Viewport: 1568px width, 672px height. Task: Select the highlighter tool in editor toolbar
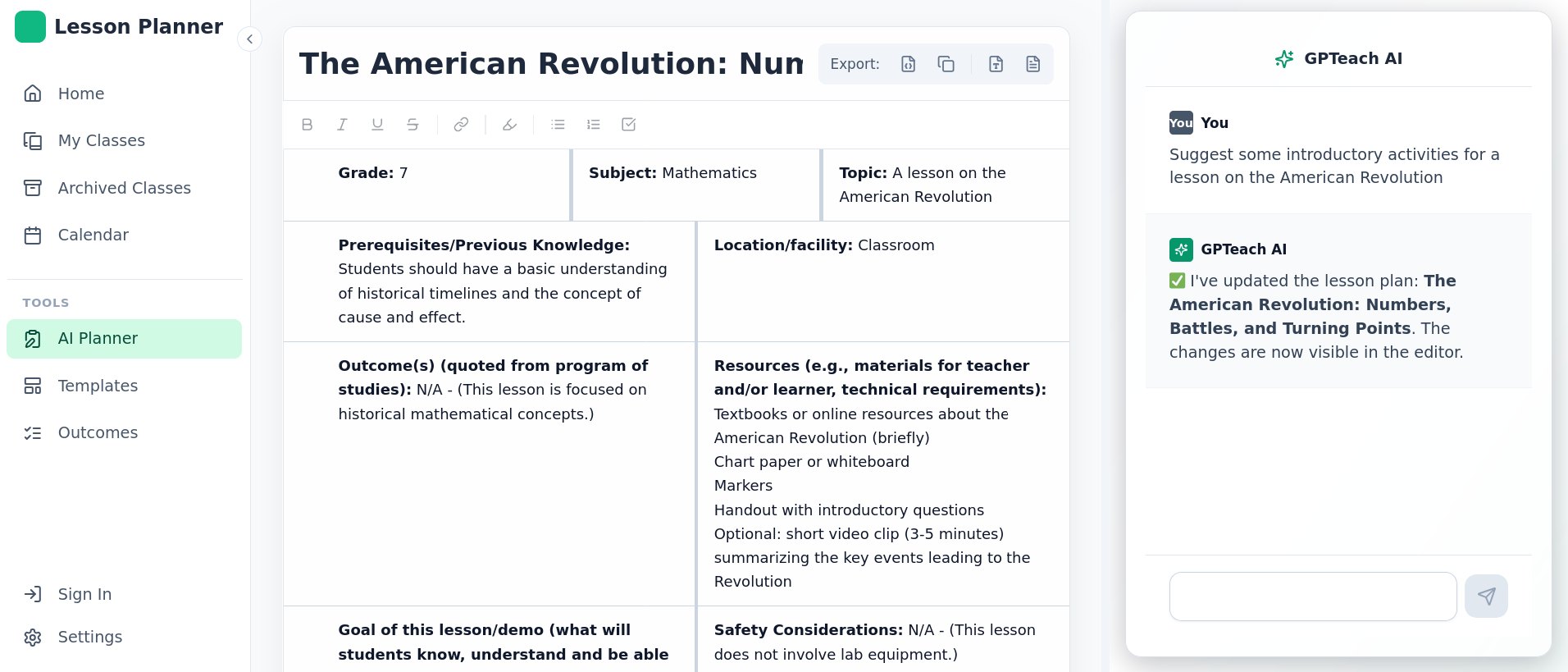click(x=509, y=125)
